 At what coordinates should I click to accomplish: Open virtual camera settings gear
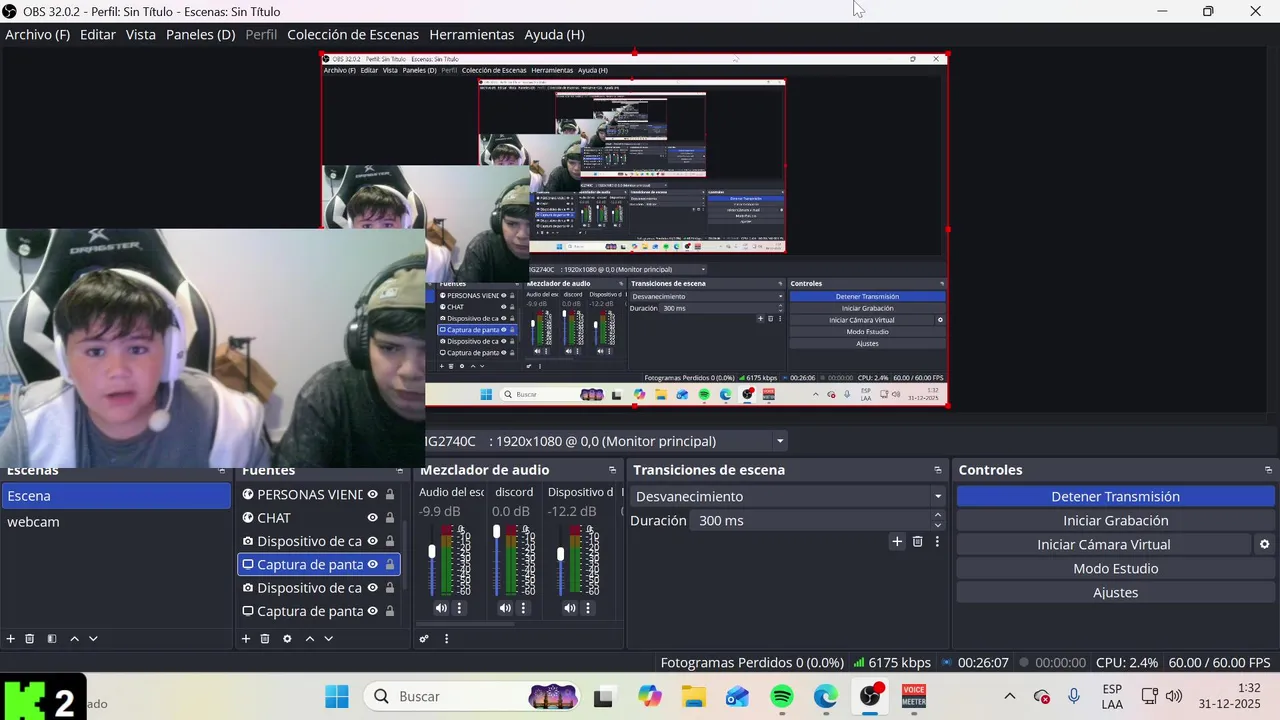pos(1264,545)
